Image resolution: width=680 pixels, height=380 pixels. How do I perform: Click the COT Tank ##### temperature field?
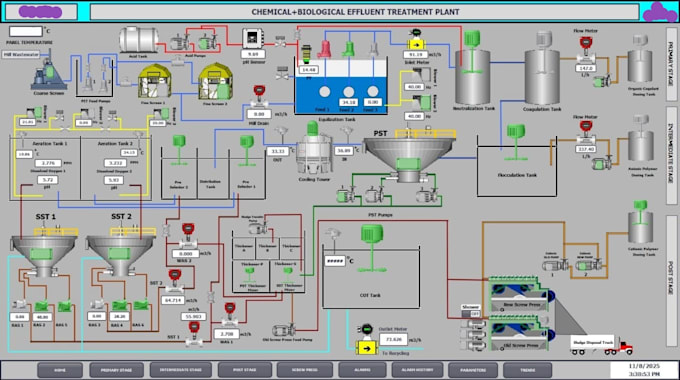[335, 261]
